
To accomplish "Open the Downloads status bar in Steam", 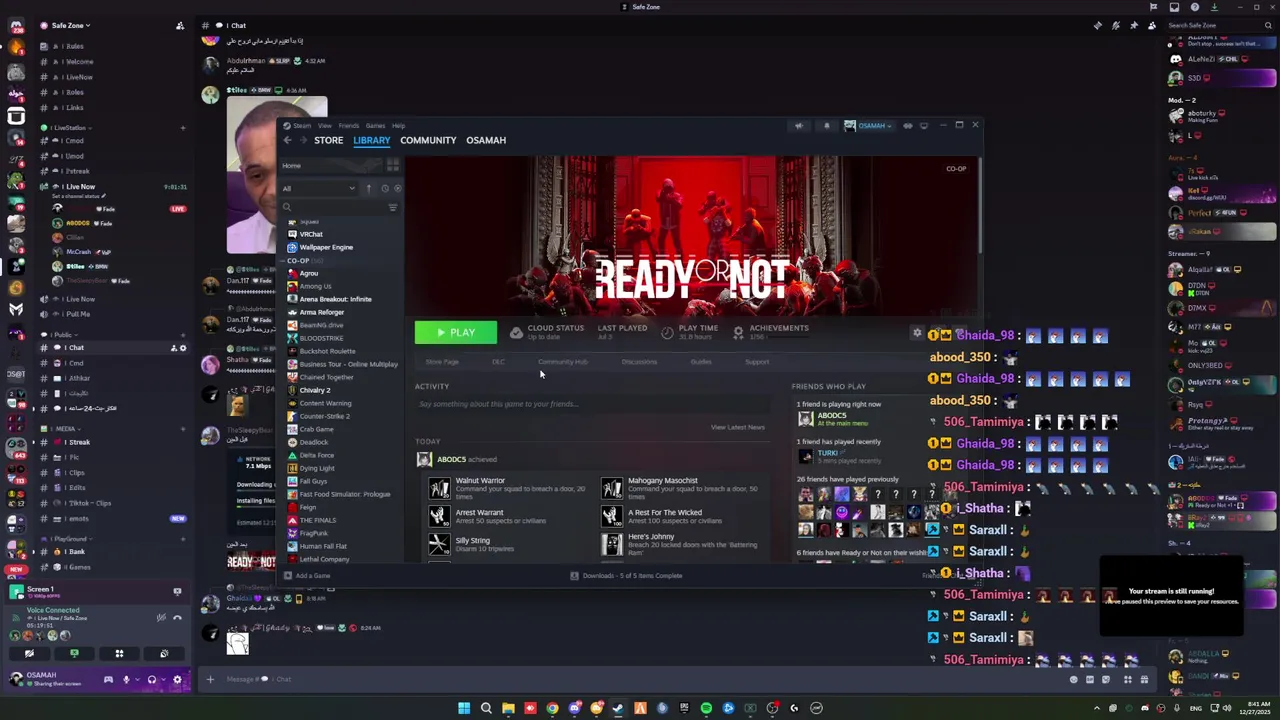I will [626, 576].
